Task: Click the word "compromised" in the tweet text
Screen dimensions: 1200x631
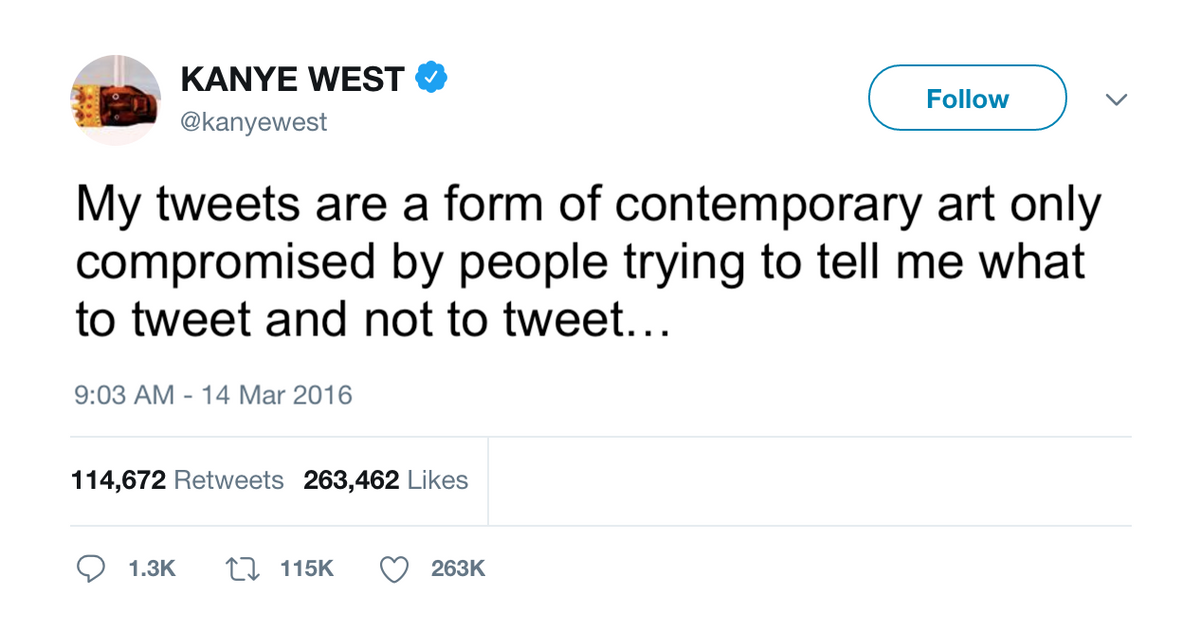Action: tap(226, 262)
